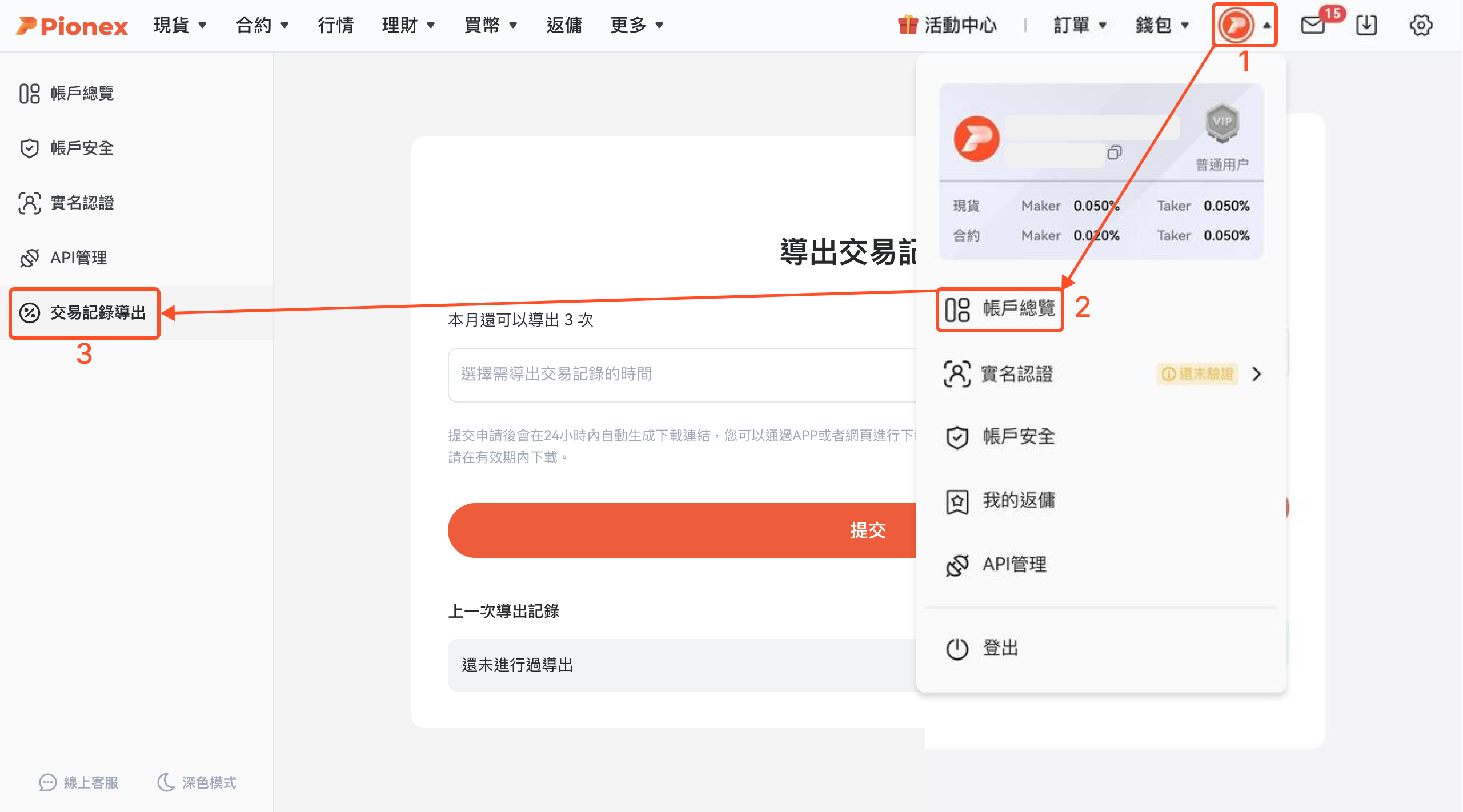Open 線上客服 chat

point(79,782)
